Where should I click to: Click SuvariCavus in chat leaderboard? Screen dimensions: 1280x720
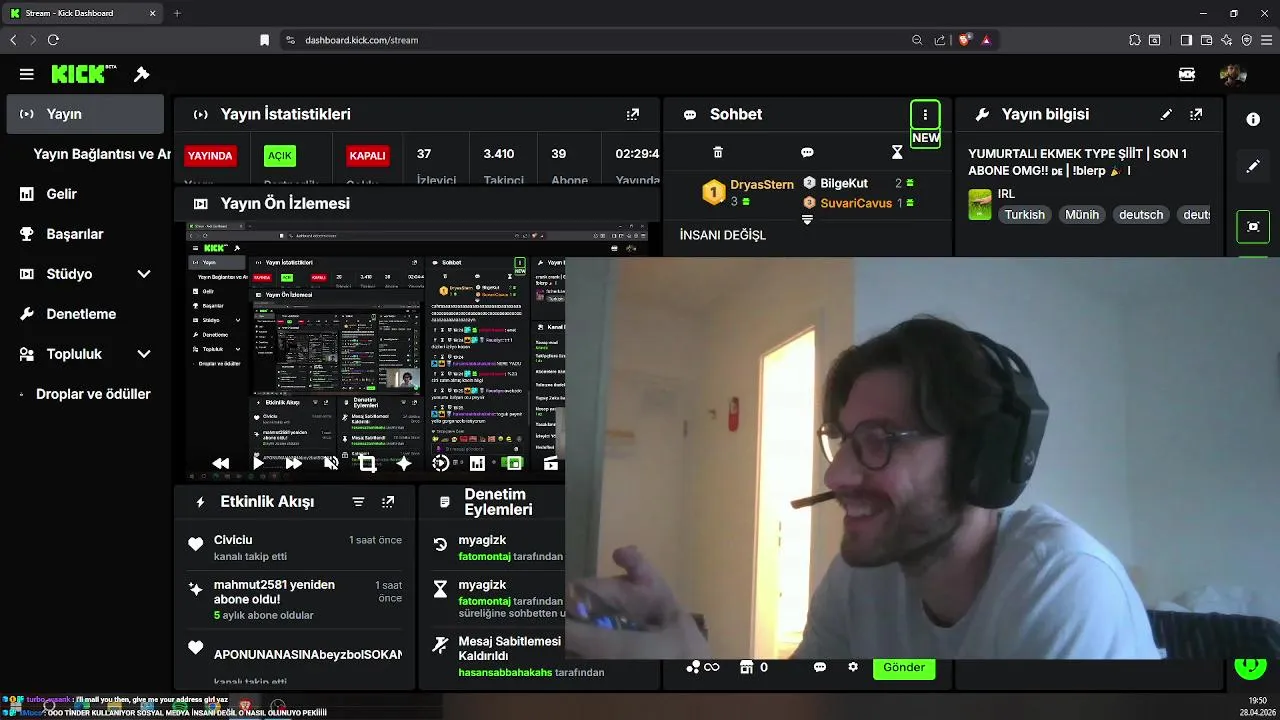point(856,203)
